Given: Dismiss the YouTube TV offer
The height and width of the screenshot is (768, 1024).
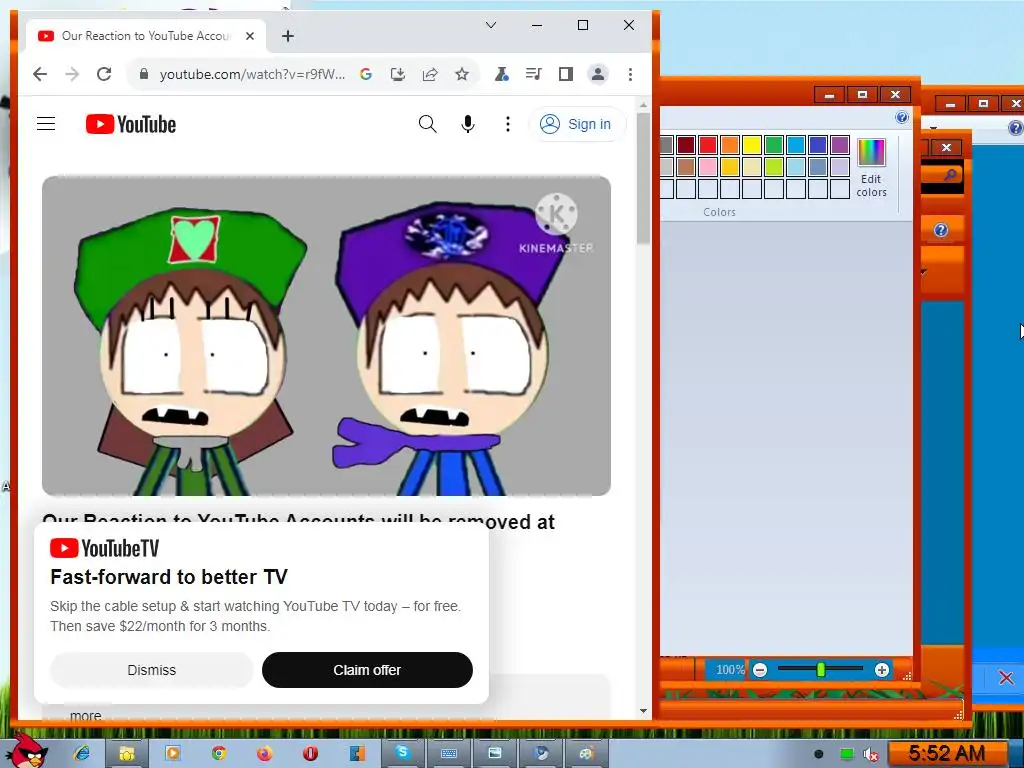Looking at the screenshot, I should coord(152,670).
